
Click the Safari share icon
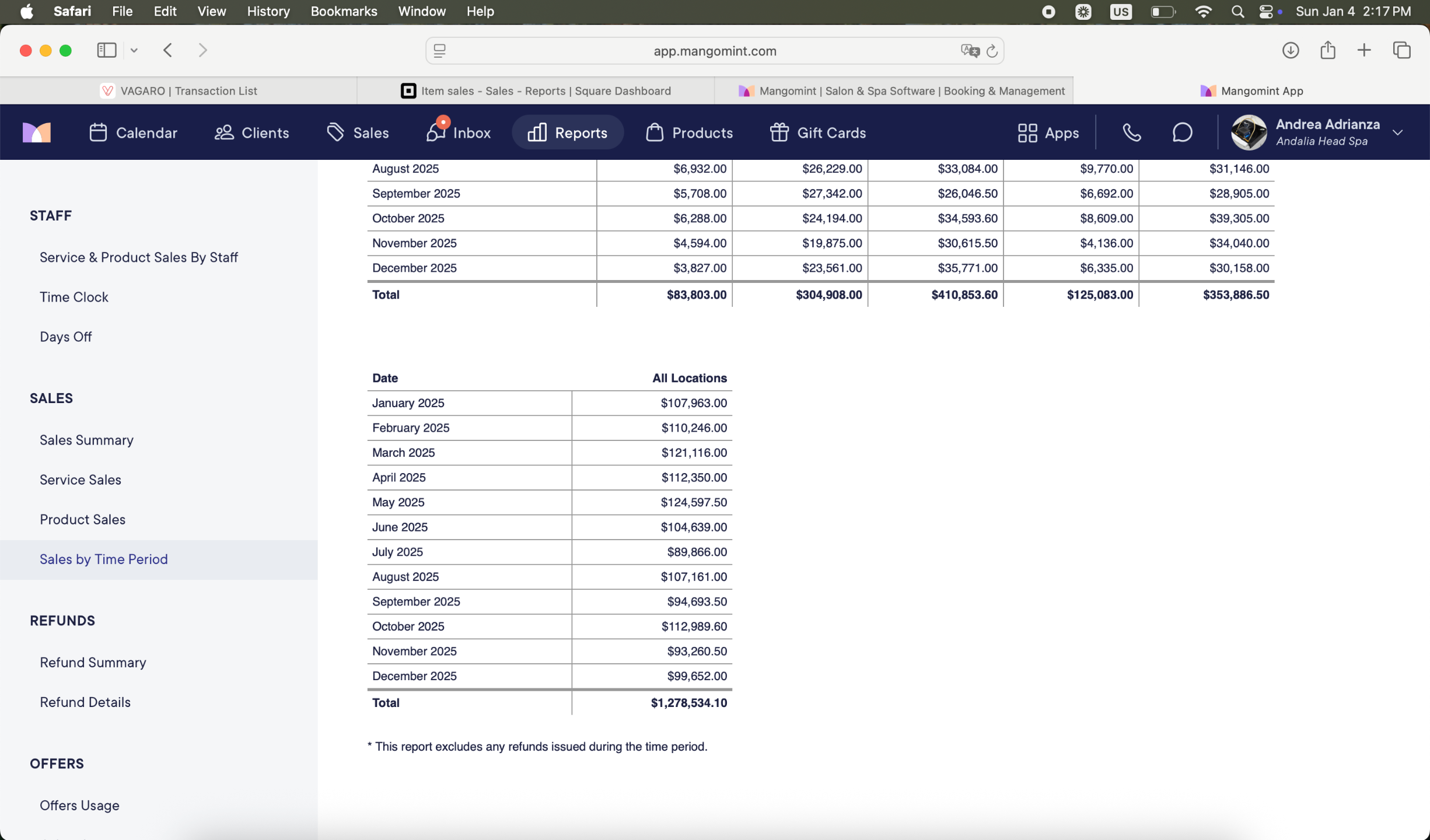[x=1327, y=50]
